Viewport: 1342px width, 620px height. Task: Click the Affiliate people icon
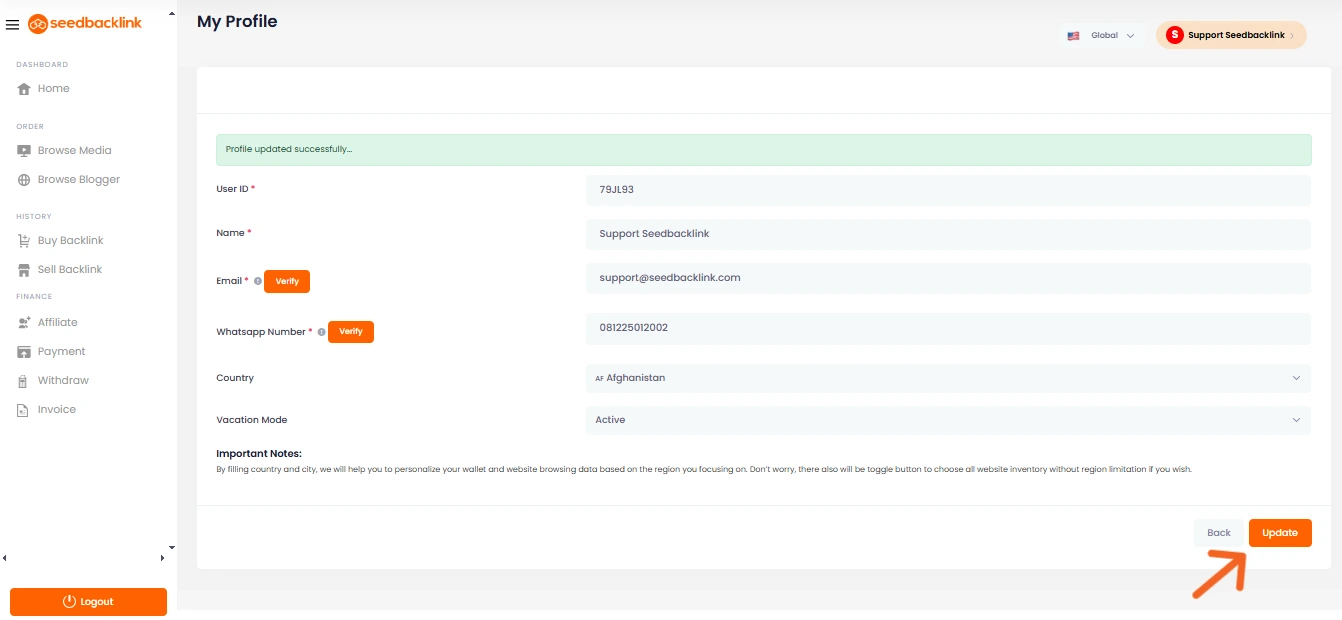[24, 323]
